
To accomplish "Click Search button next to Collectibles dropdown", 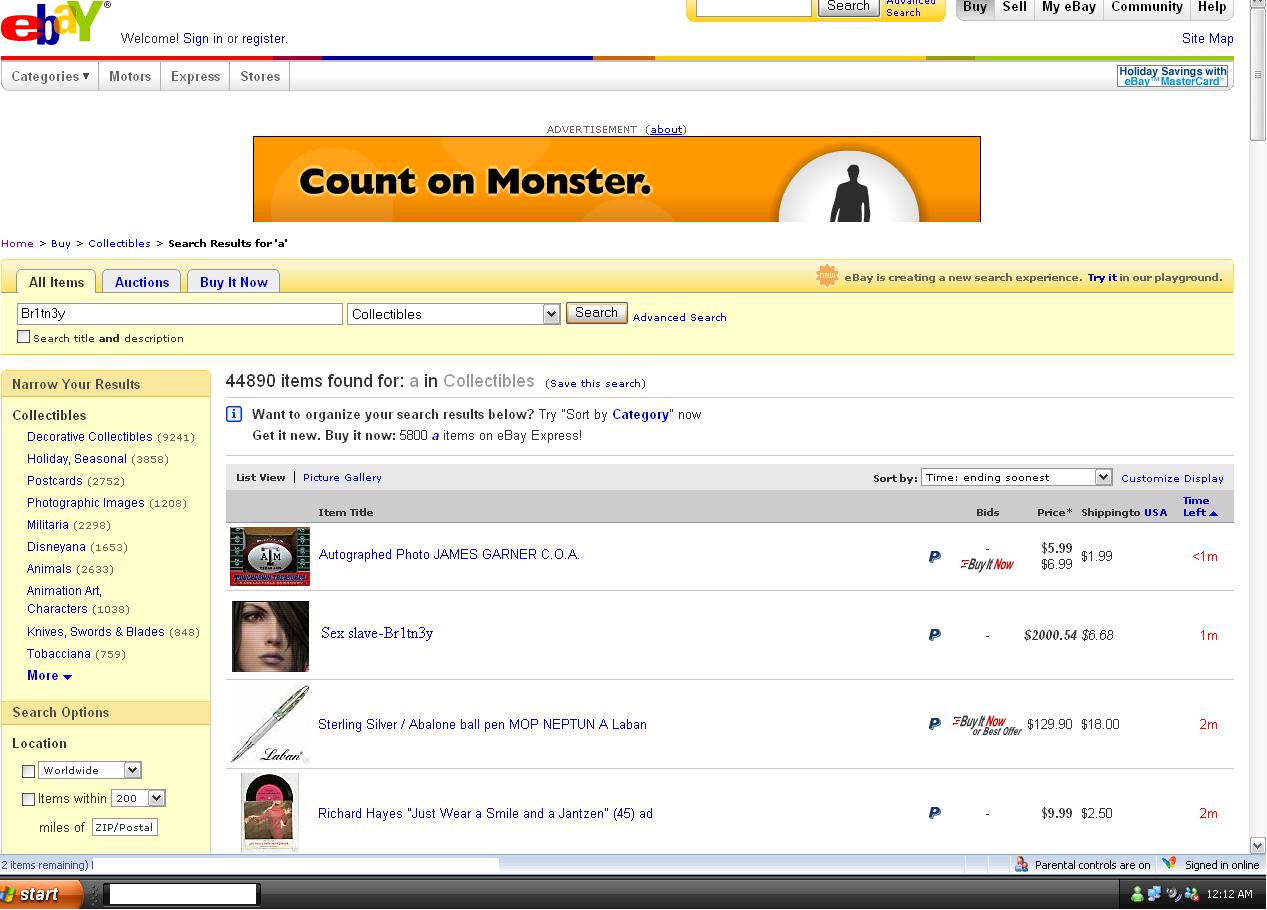I will (597, 313).
